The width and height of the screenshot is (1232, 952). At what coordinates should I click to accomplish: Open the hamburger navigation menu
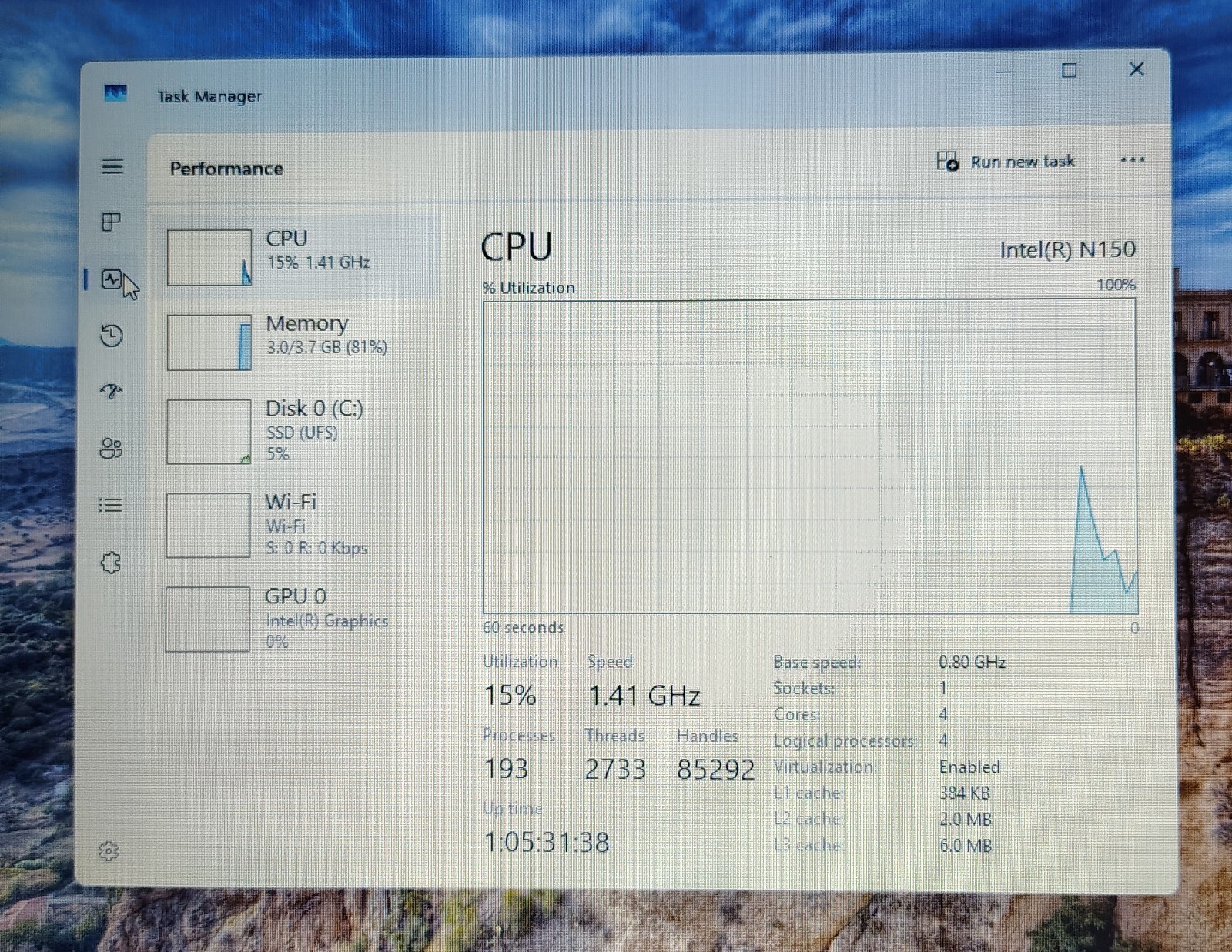(112, 166)
